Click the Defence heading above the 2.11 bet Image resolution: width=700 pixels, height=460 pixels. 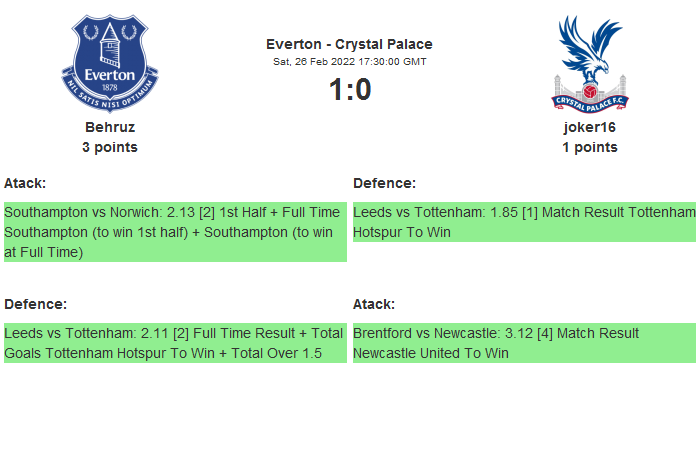(x=35, y=303)
